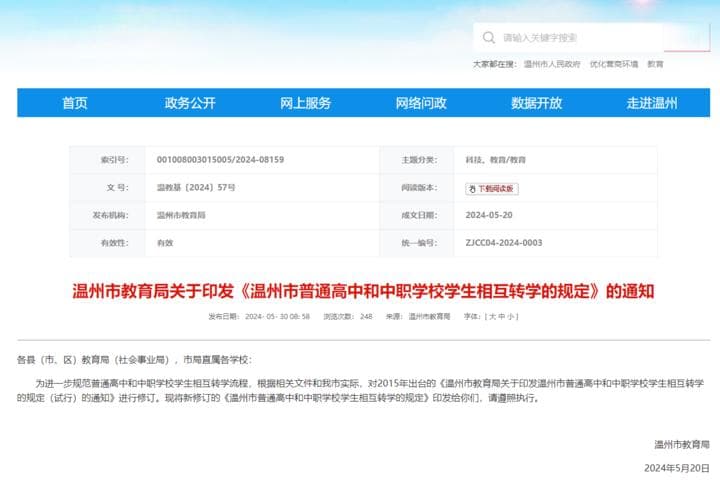Image resolution: width=720 pixels, height=480 pixels.
Task: Select unified number ZJCC04-2024-0003
Action: pyautogui.click(x=504, y=243)
